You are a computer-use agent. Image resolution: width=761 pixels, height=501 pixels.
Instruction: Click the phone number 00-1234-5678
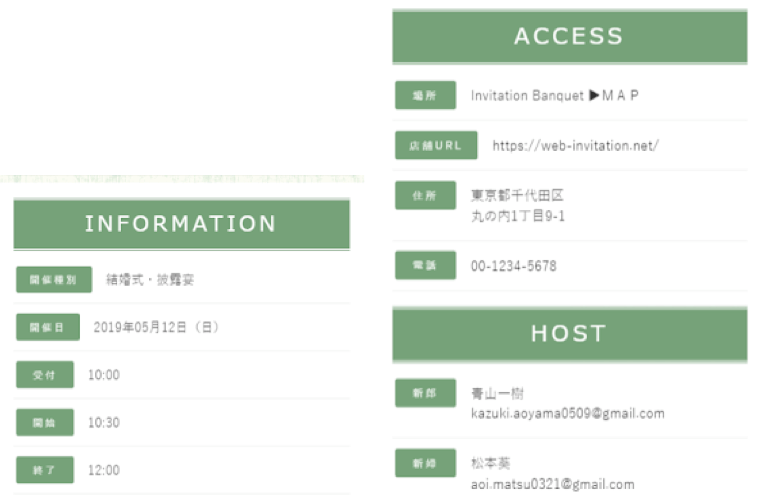(x=513, y=266)
